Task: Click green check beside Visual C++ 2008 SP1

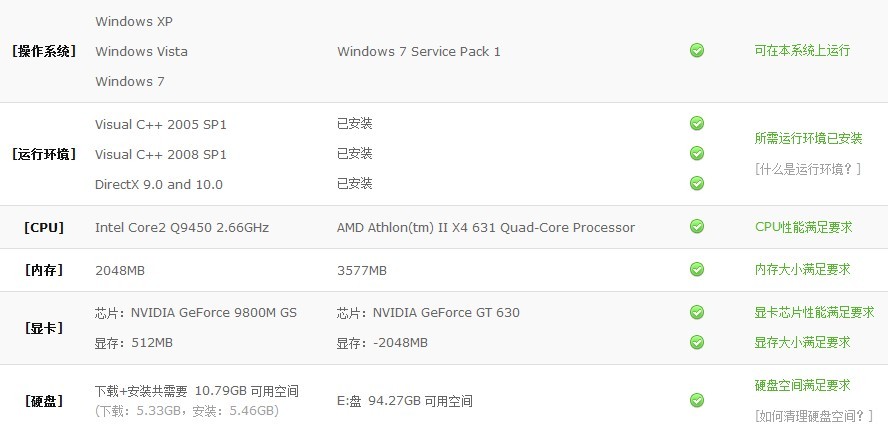Action: click(x=697, y=153)
